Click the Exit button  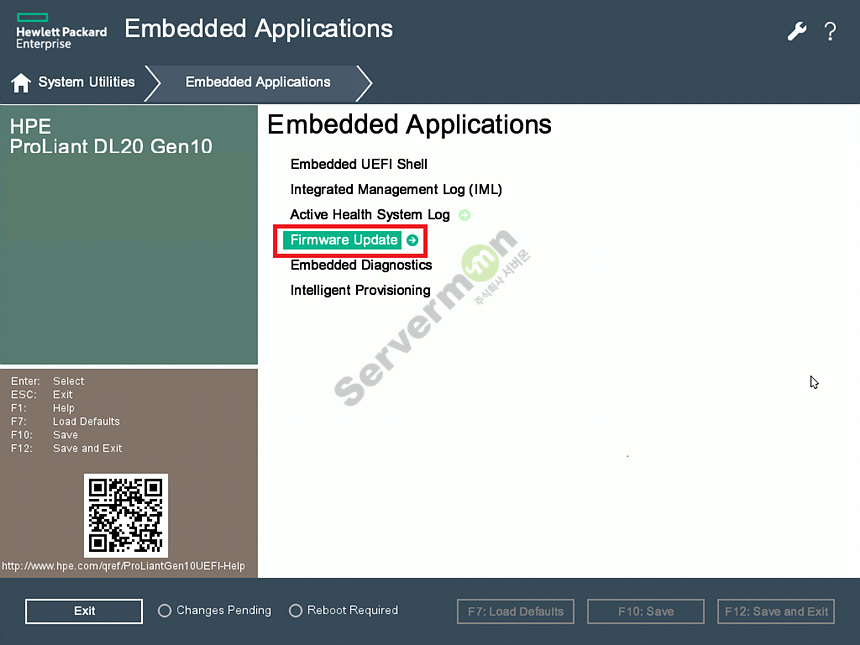tap(84, 611)
